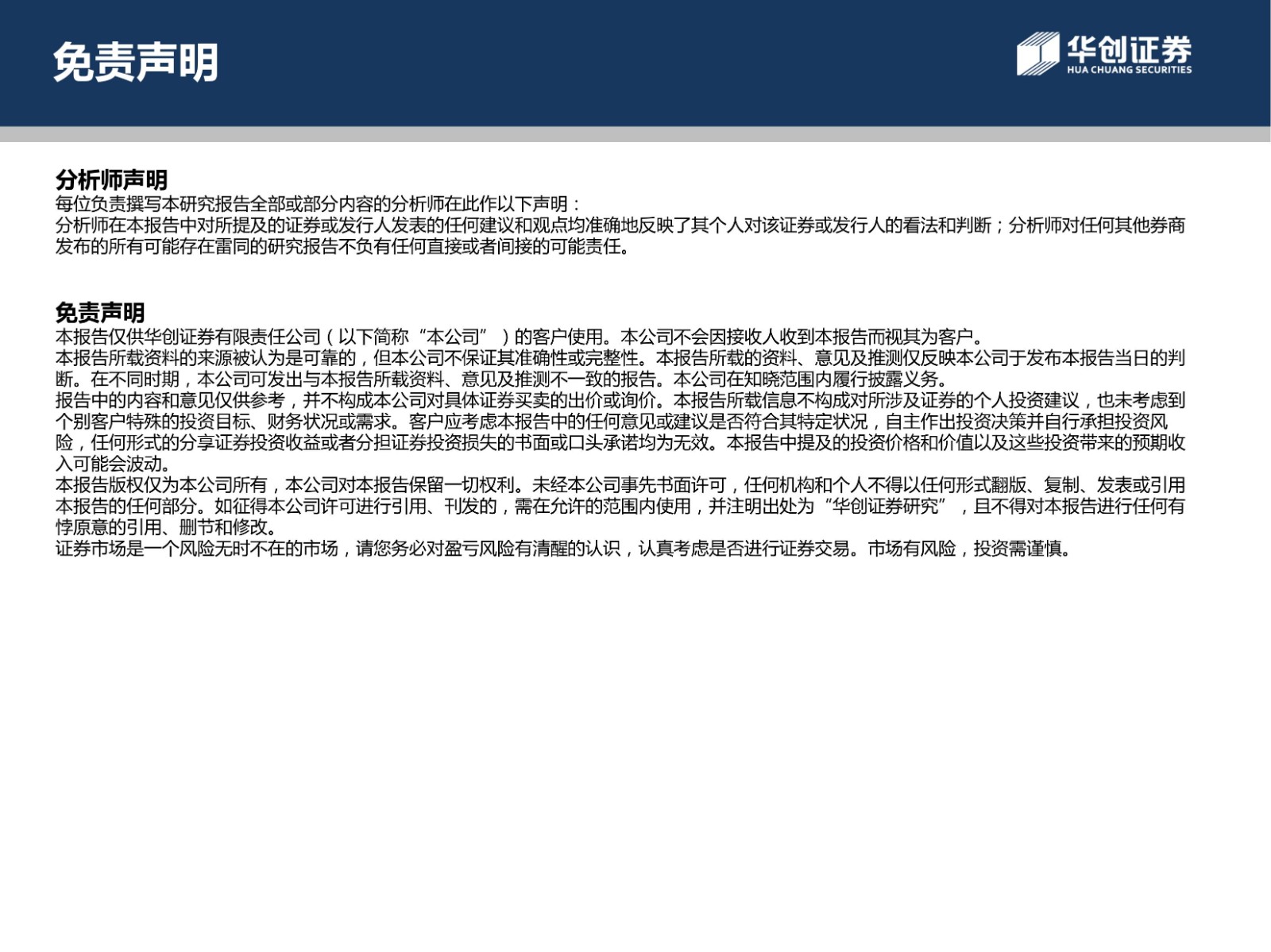
Task: Click the line 悖原意的引用、删节和修改。
Action: tap(166, 527)
